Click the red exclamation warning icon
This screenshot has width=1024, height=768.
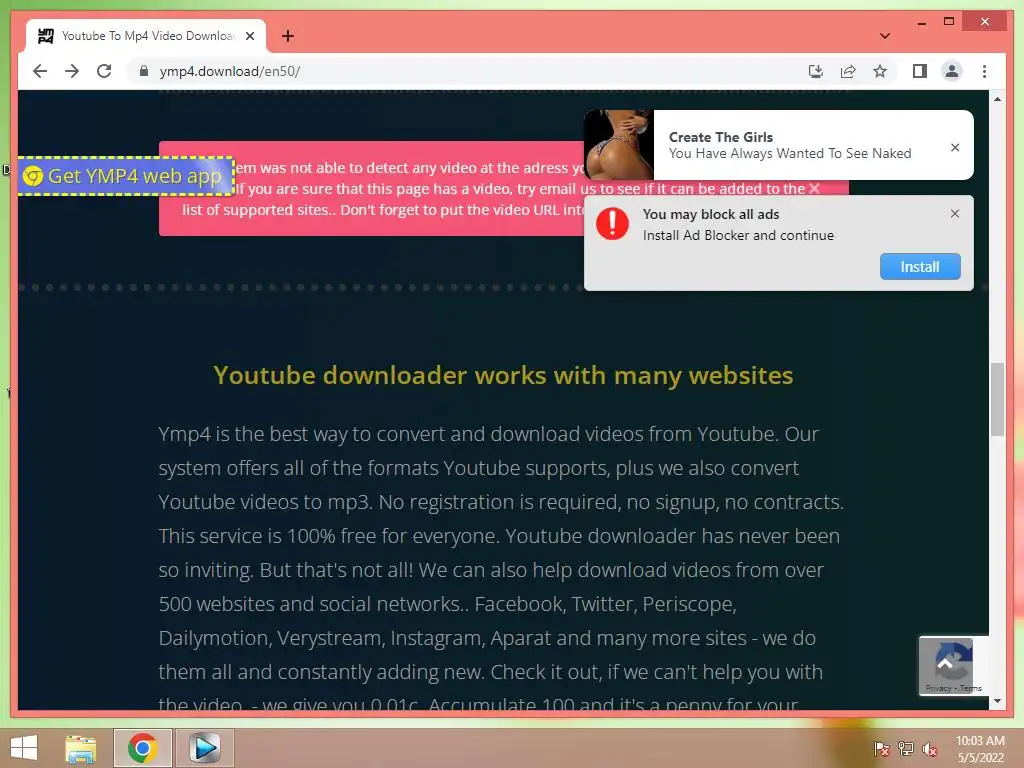613,224
